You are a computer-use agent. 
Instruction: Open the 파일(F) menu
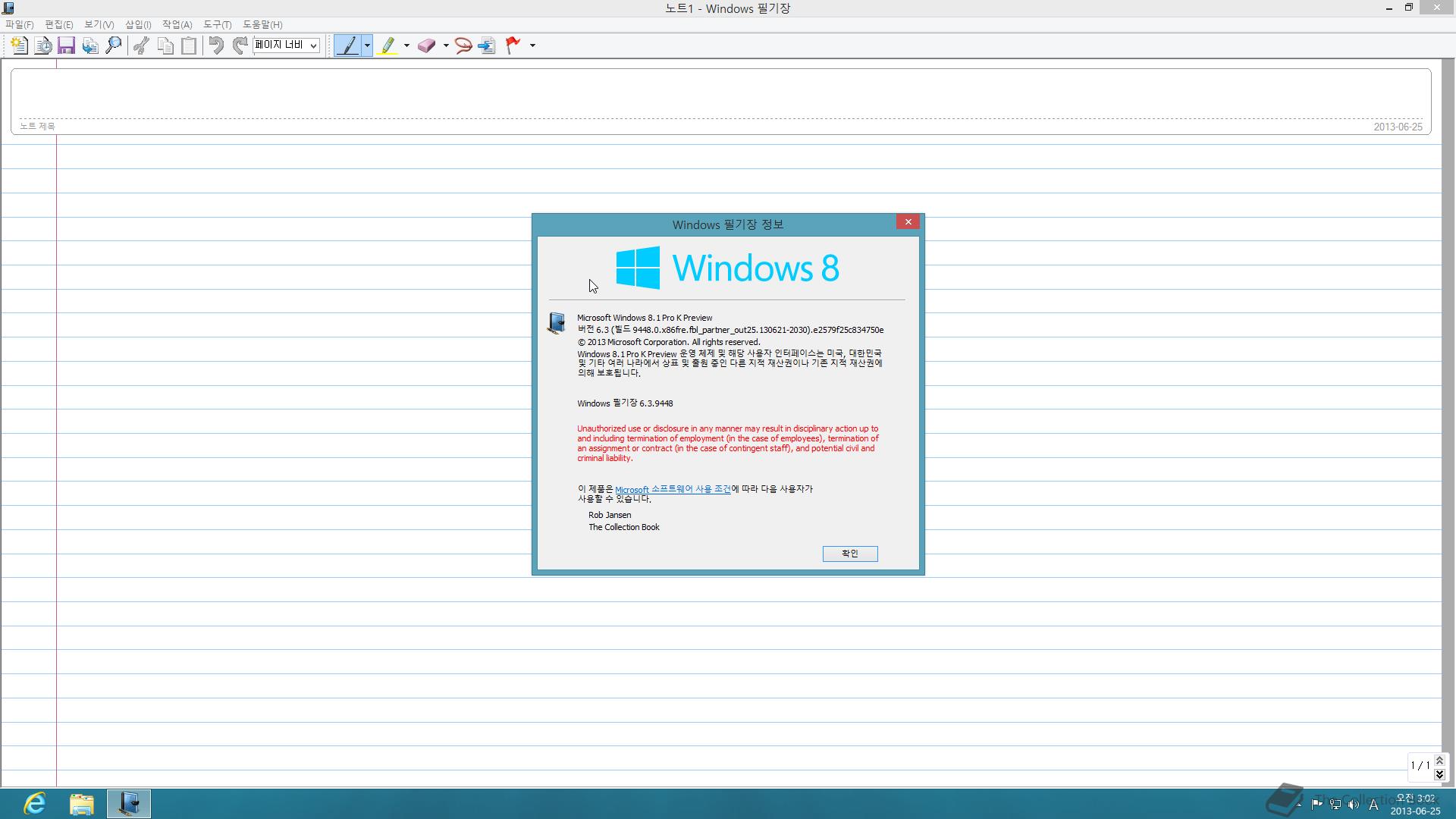click(20, 24)
